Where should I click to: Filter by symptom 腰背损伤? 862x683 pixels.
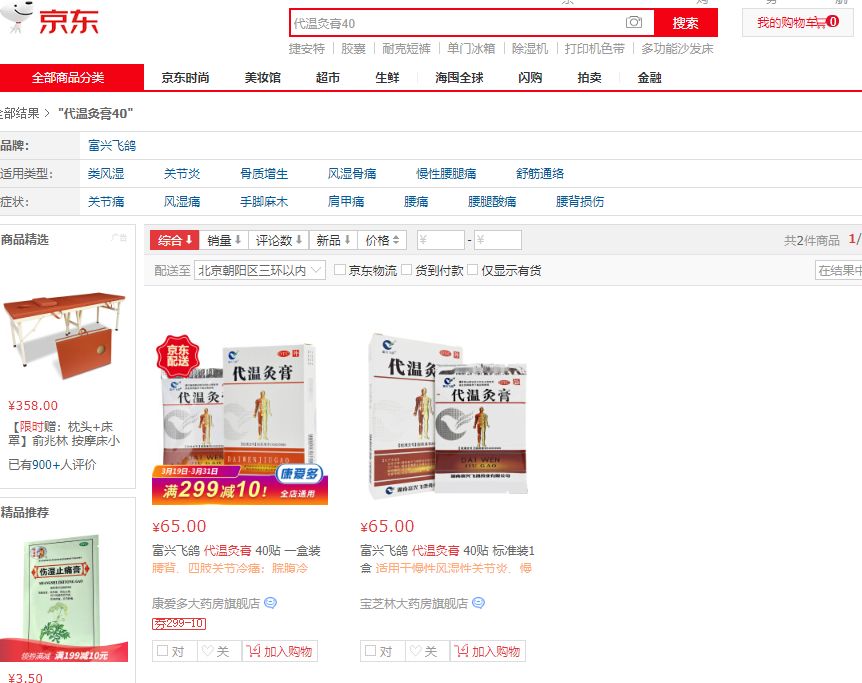click(x=580, y=202)
